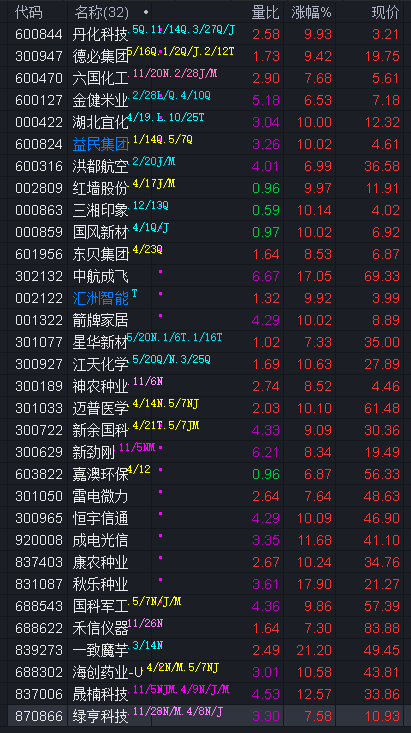Image resolution: width=411 pixels, height=733 pixels.
Task: Sort by the 量比 column header
Action: click(x=266, y=13)
